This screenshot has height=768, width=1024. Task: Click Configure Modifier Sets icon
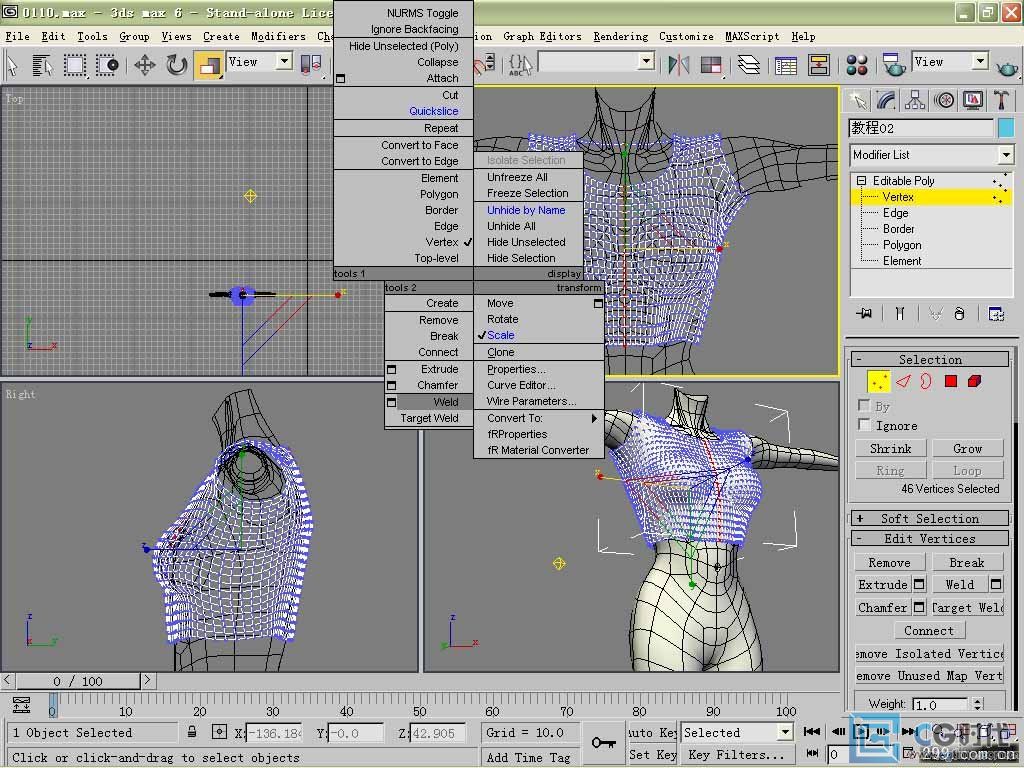(x=996, y=314)
